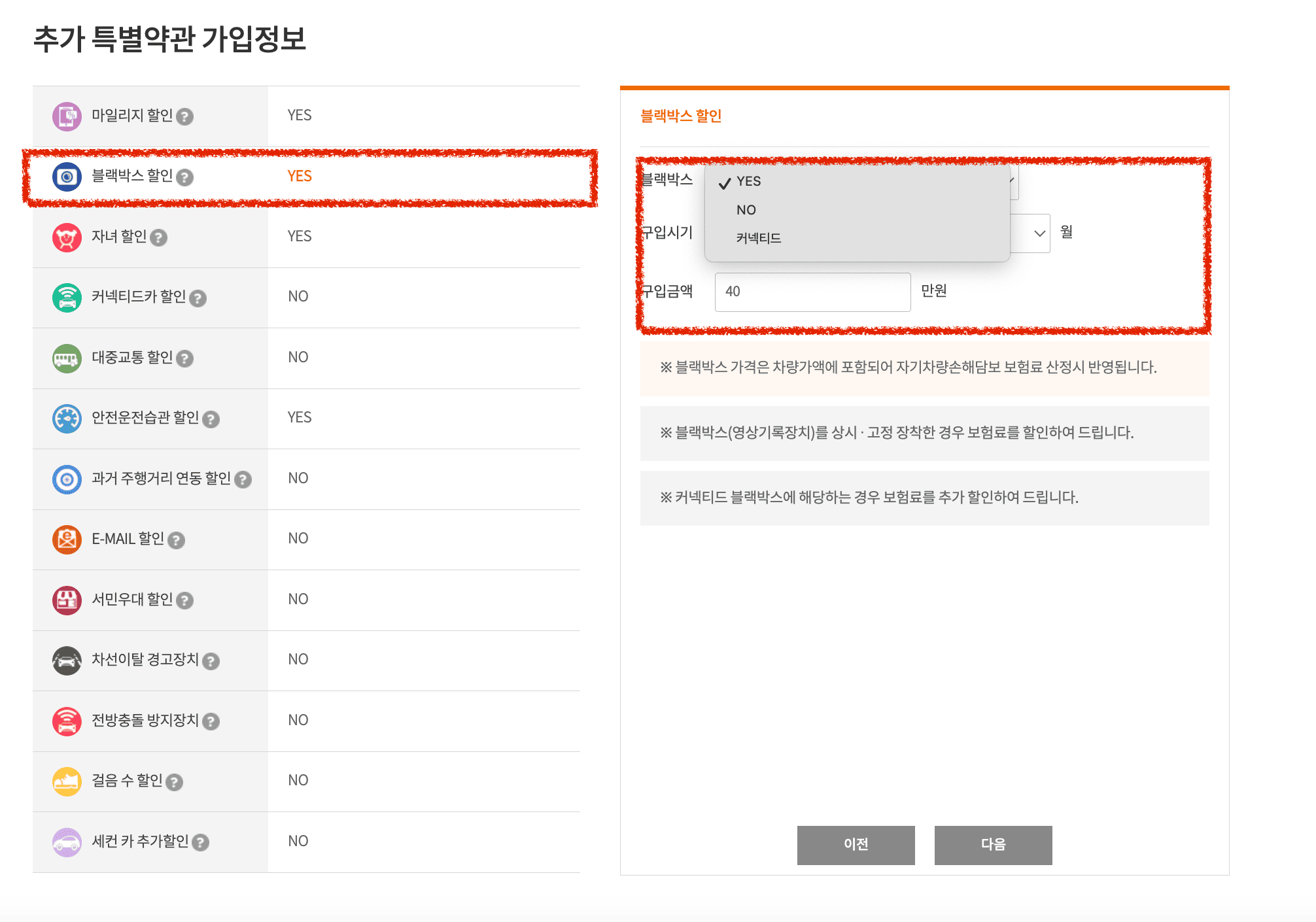Click the 구입금액 input field
Screen dimensions: 1316x922
812,292
